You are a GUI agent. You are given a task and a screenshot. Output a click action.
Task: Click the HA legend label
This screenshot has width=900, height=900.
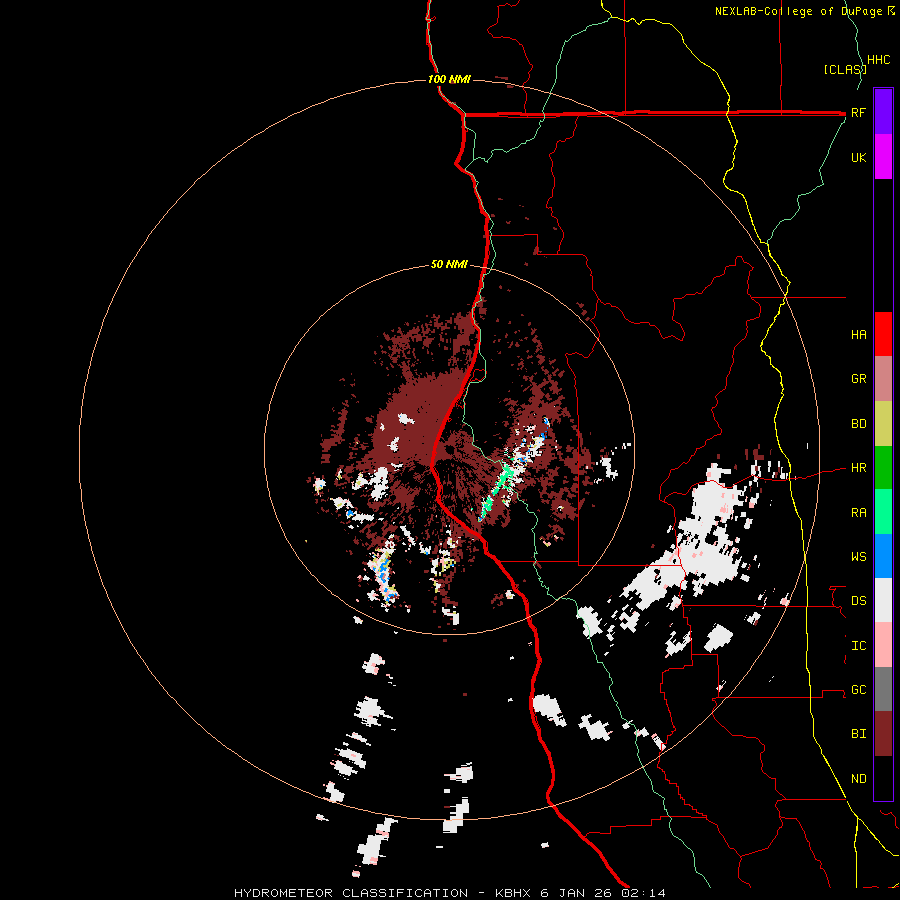[x=858, y=335]
